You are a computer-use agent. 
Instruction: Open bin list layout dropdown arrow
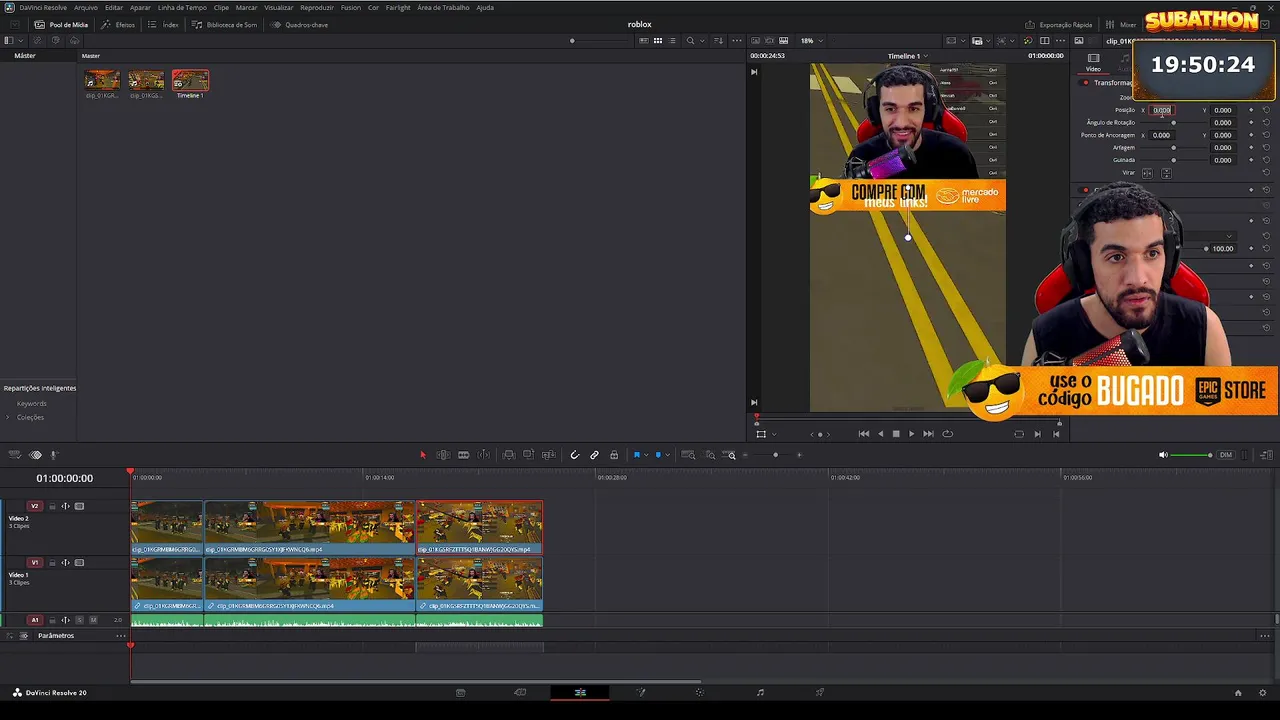(21, 41)
